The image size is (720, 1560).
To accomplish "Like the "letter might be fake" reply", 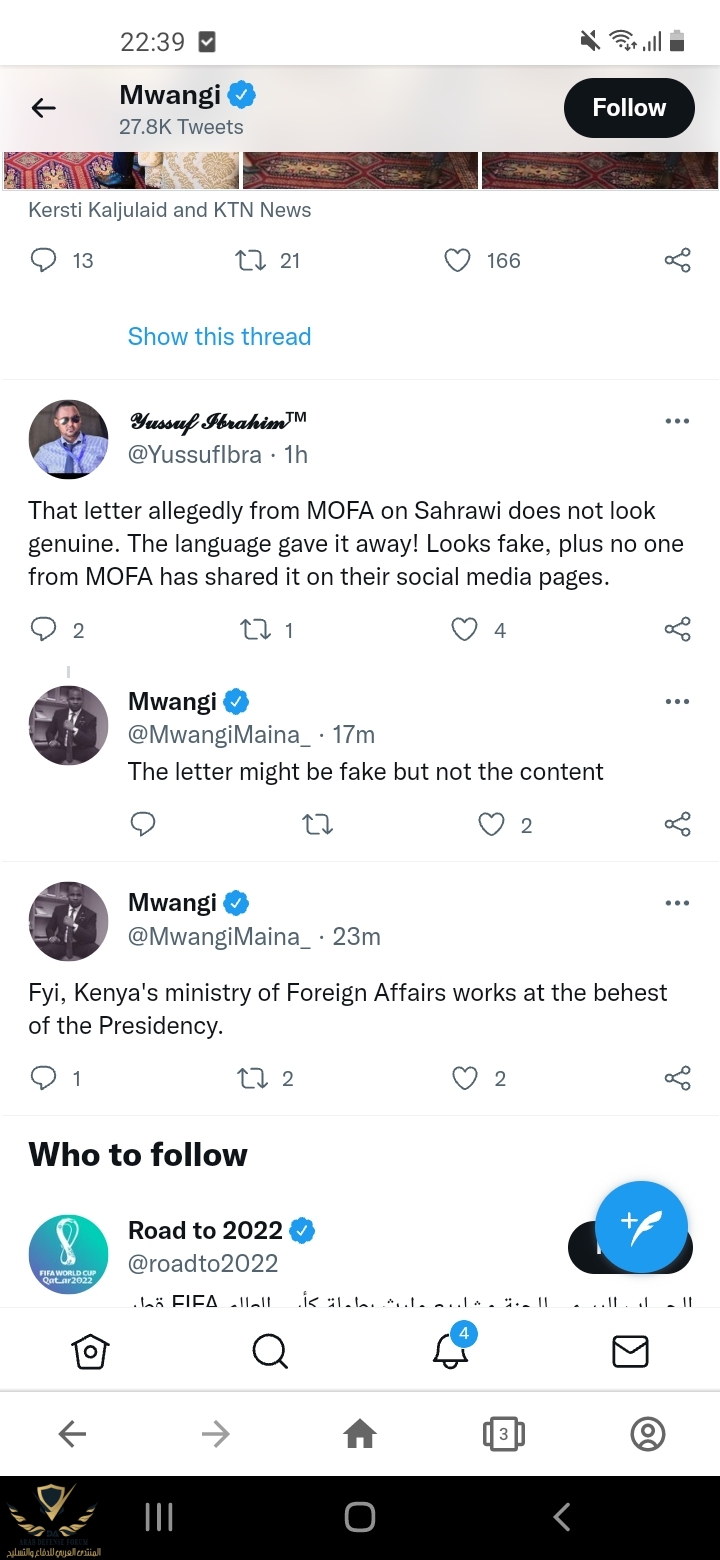I will [491, 824].
